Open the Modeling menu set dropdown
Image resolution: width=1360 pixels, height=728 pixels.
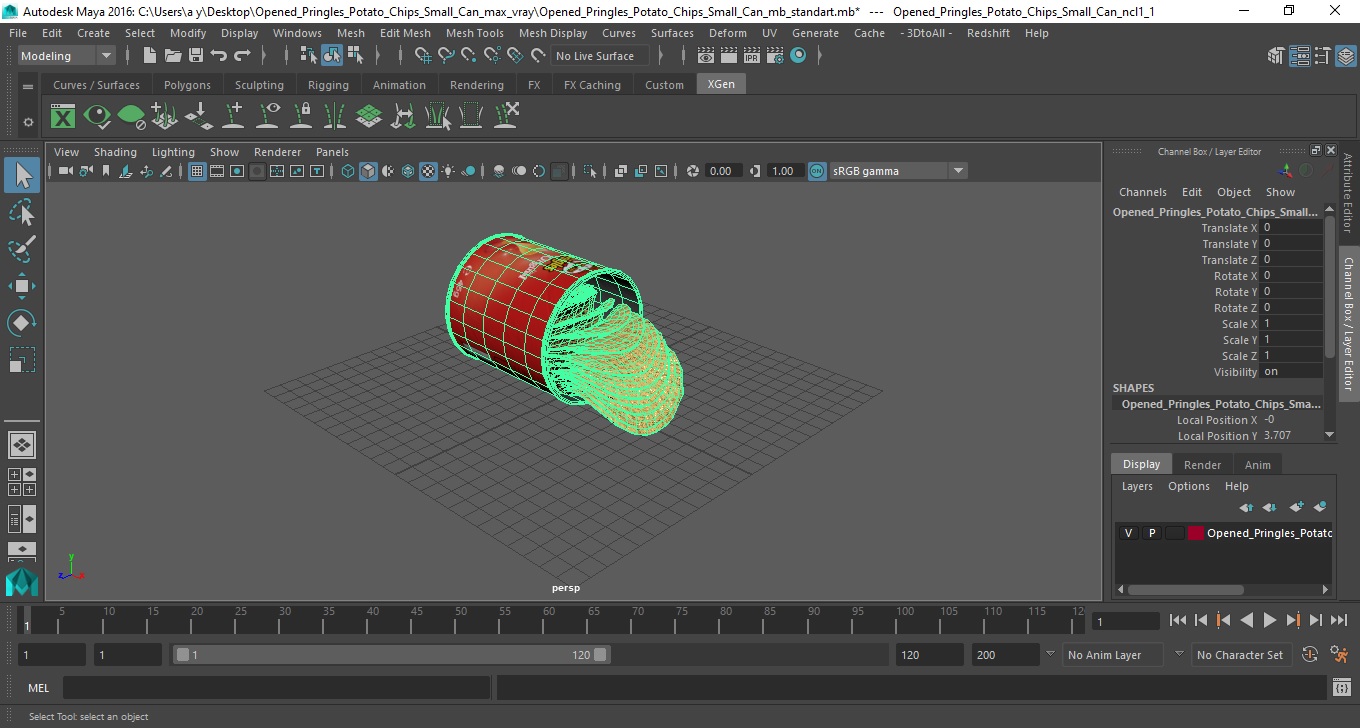[66, 56]
